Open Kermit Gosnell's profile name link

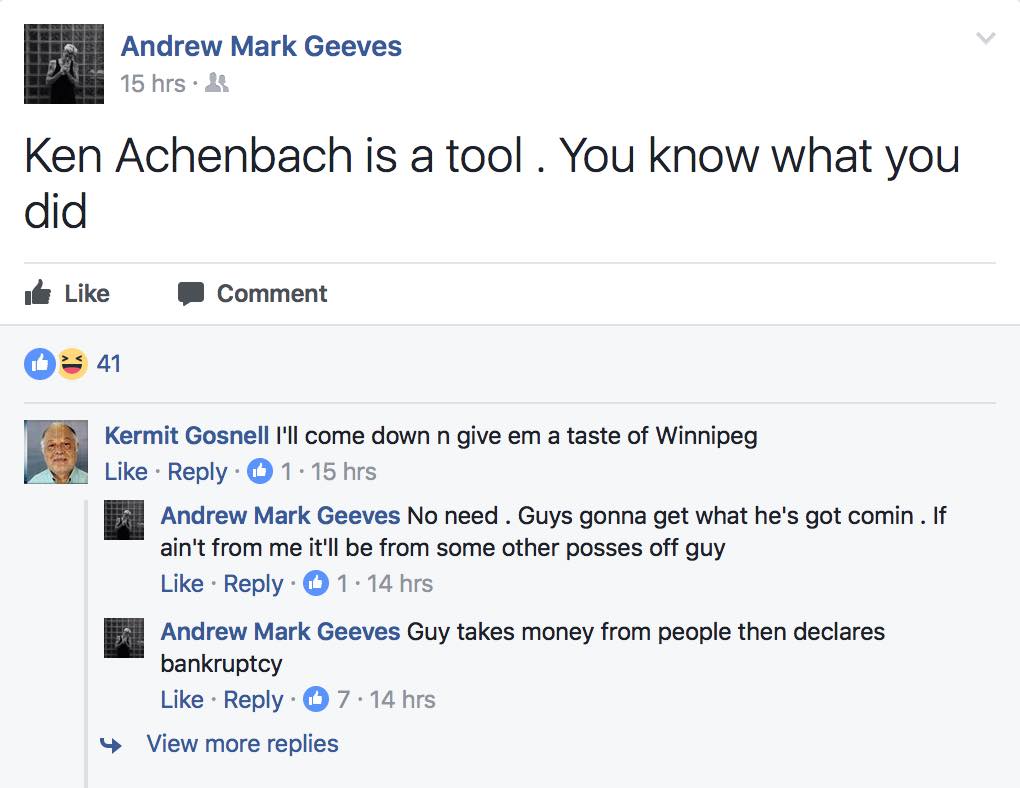click(x=187, y=435)
